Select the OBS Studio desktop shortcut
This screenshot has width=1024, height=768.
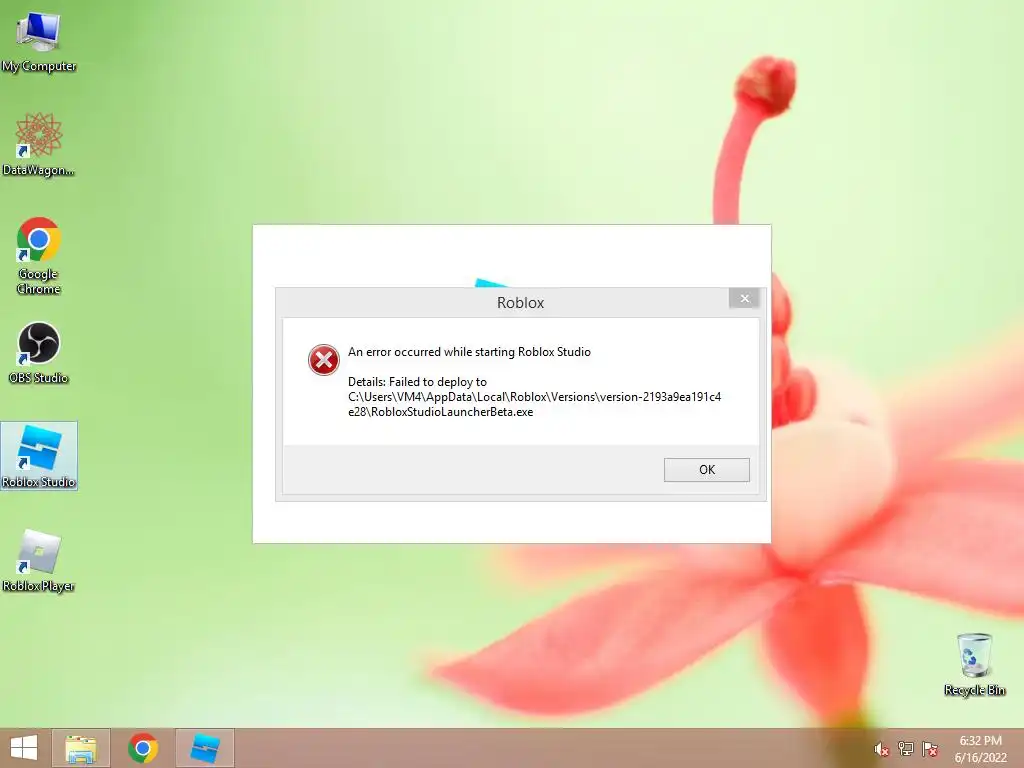(x=39, y=353)
